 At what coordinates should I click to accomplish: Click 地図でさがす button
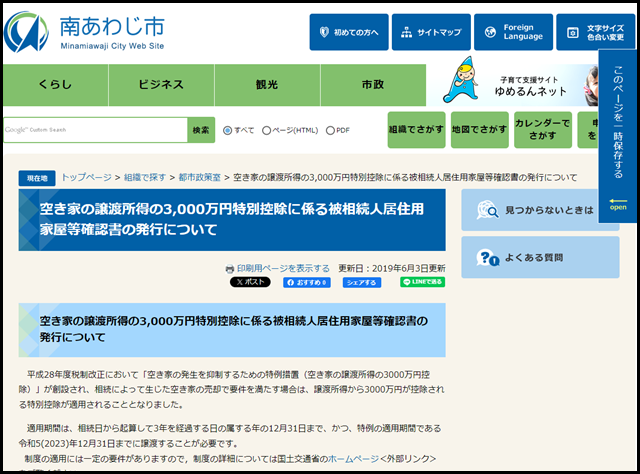[x=480, y=130]
